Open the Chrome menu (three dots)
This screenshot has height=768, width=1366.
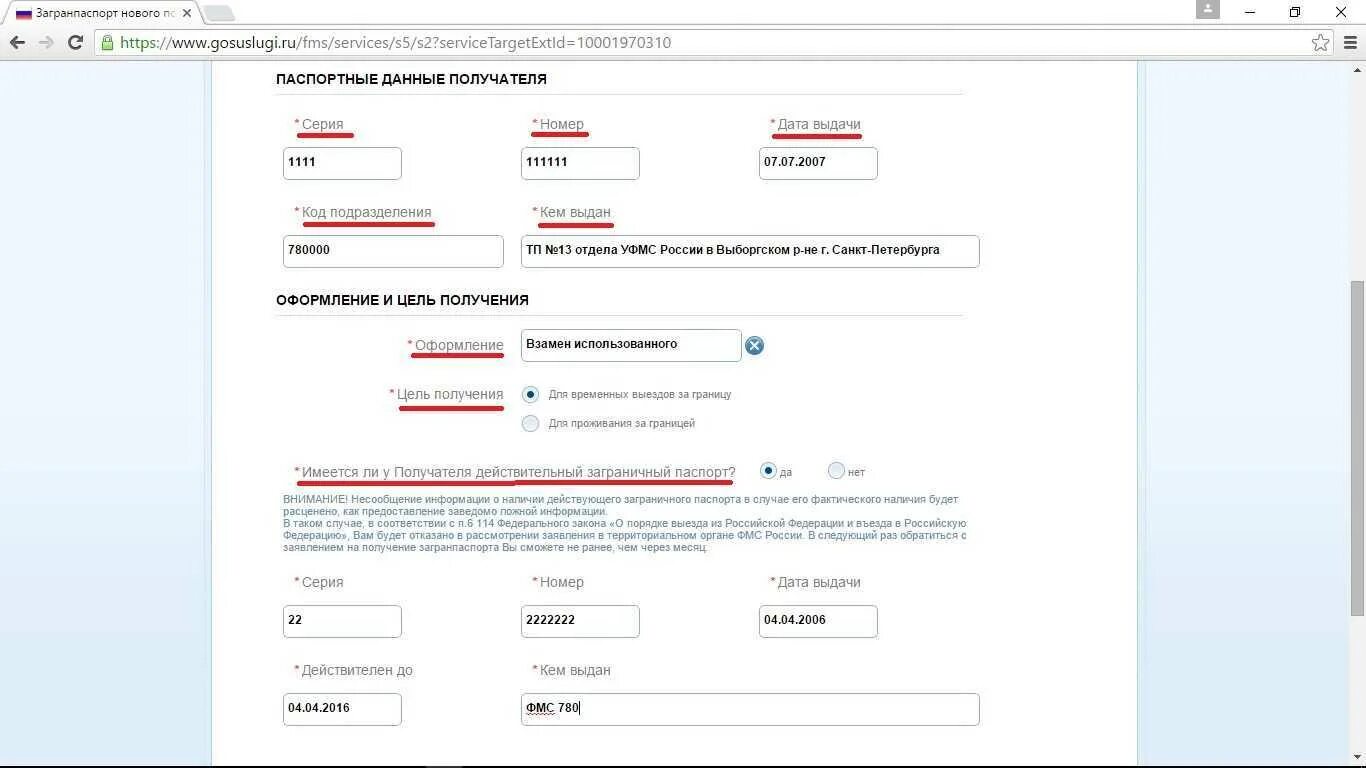(1351, 42)
